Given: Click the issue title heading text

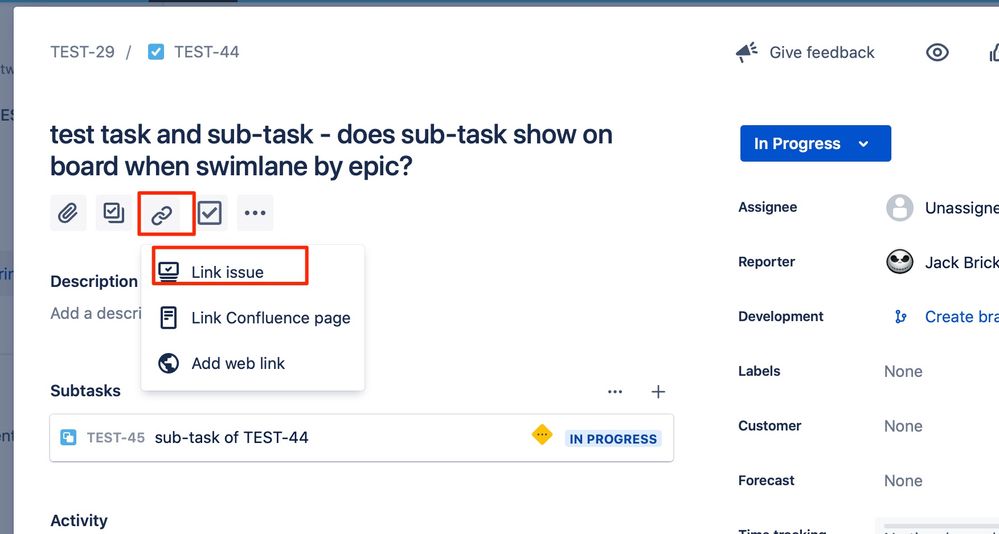Looking at the screenshot, I should point(331,150).
